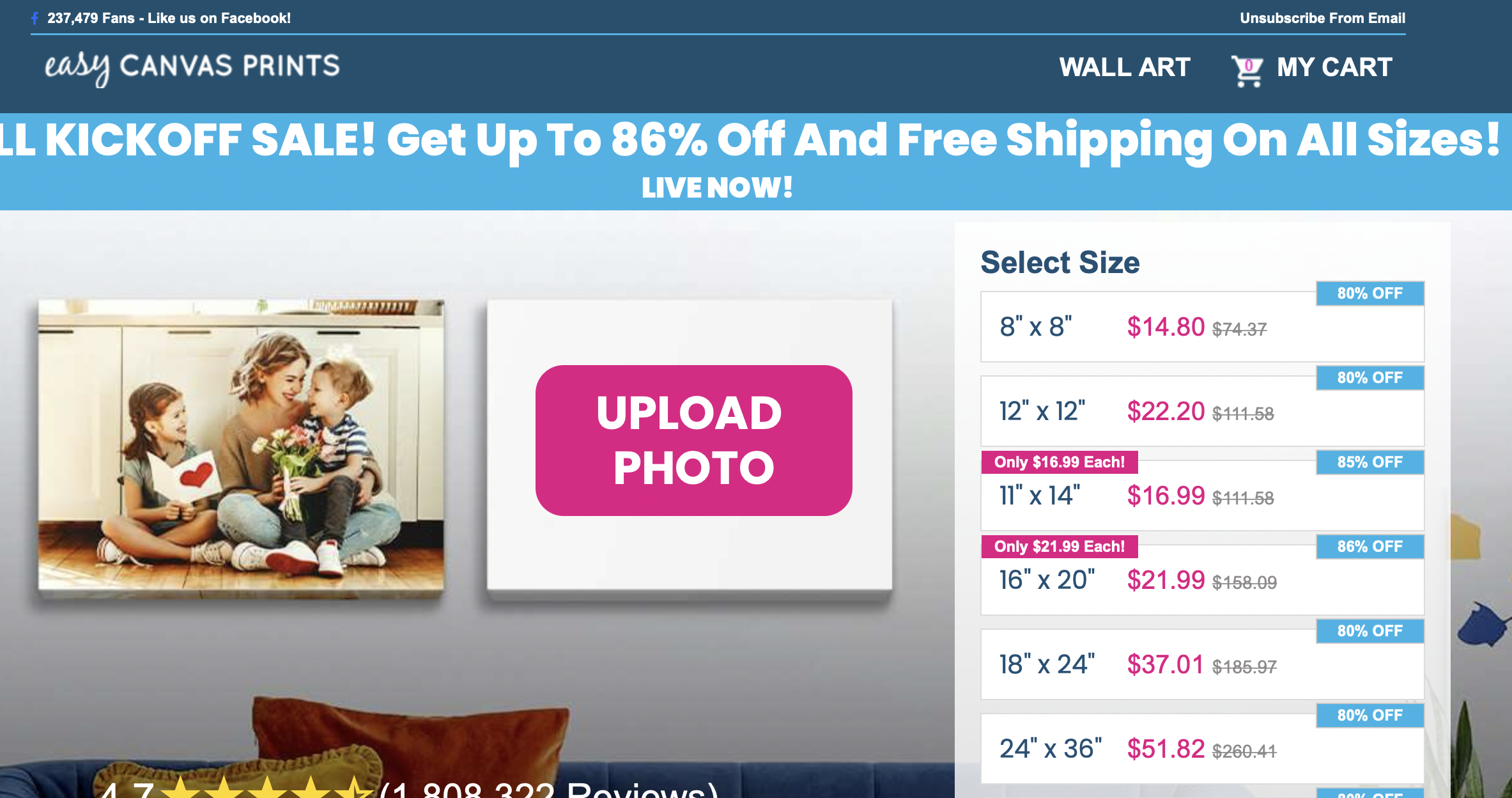Viewport: 1512px width, 798px height.
Task: Click the Kickoff Sale banner
Action: pyautogui.click(x=756, y=162)
